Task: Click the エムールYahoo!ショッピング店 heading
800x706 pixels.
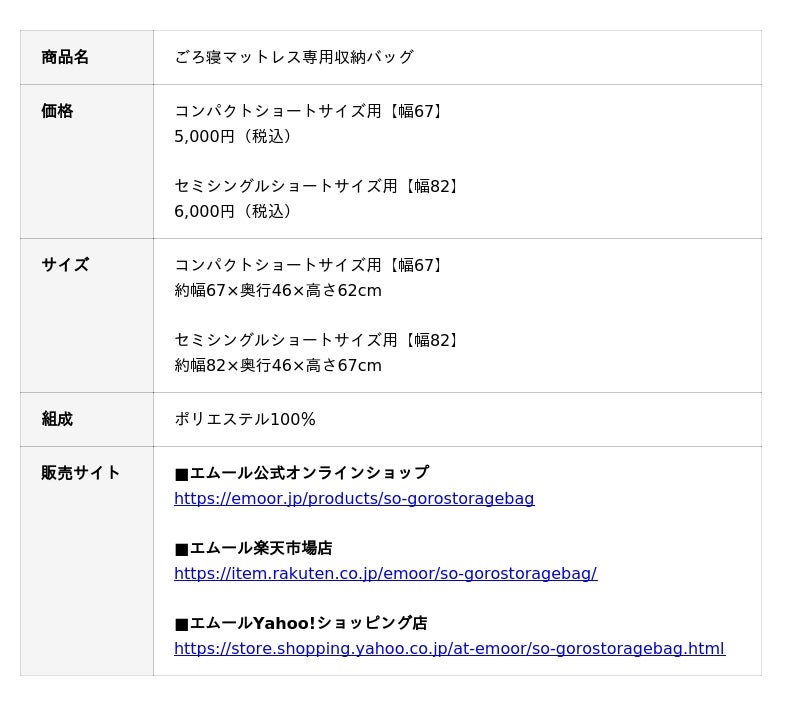Action: click(x=301, y=623)
